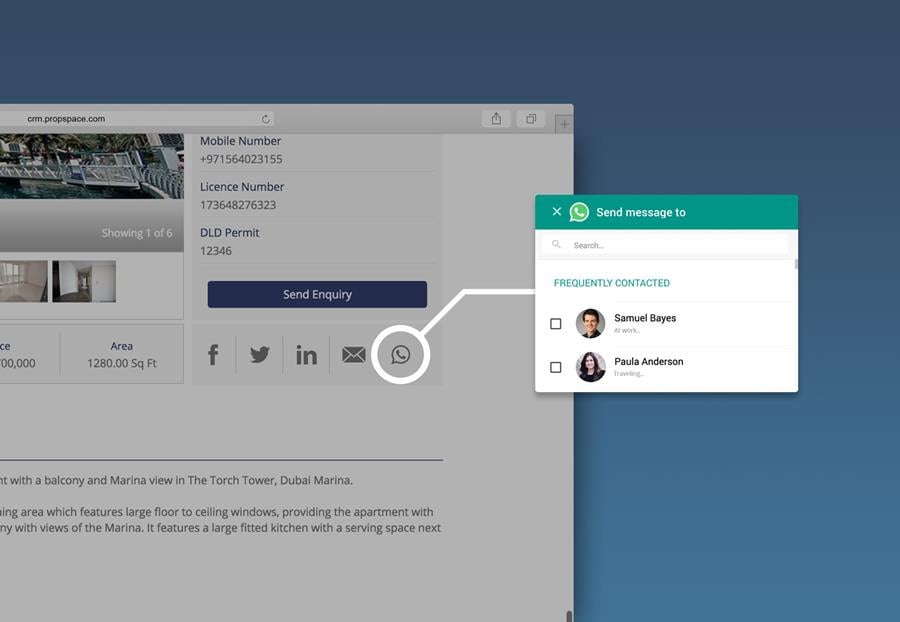Select Samuel Bayes avatar
Image resolution: width=900 pixels, height=622 pixels.
click(x=591, y=323)
